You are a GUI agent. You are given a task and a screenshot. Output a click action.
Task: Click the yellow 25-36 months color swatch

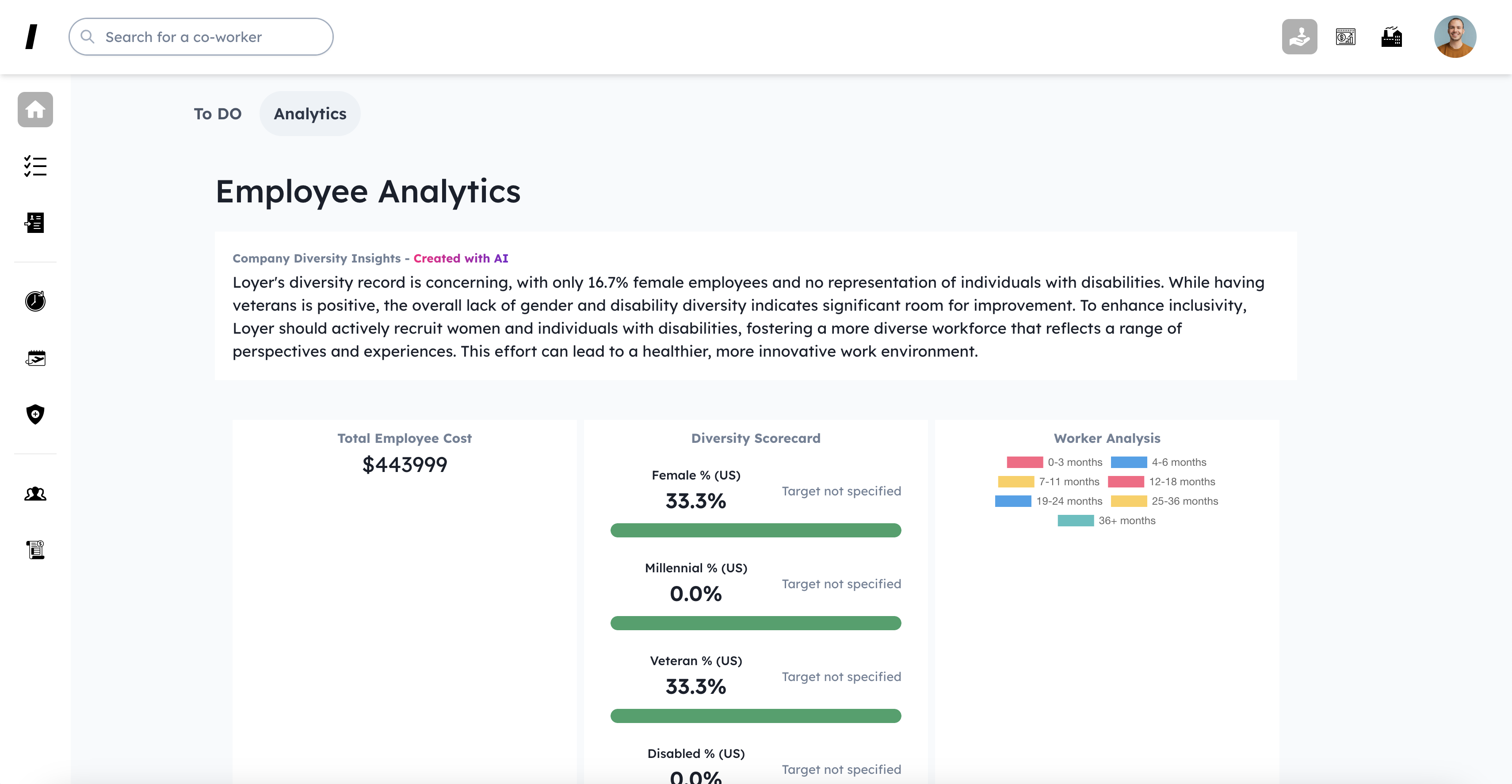click(1129, 501)
